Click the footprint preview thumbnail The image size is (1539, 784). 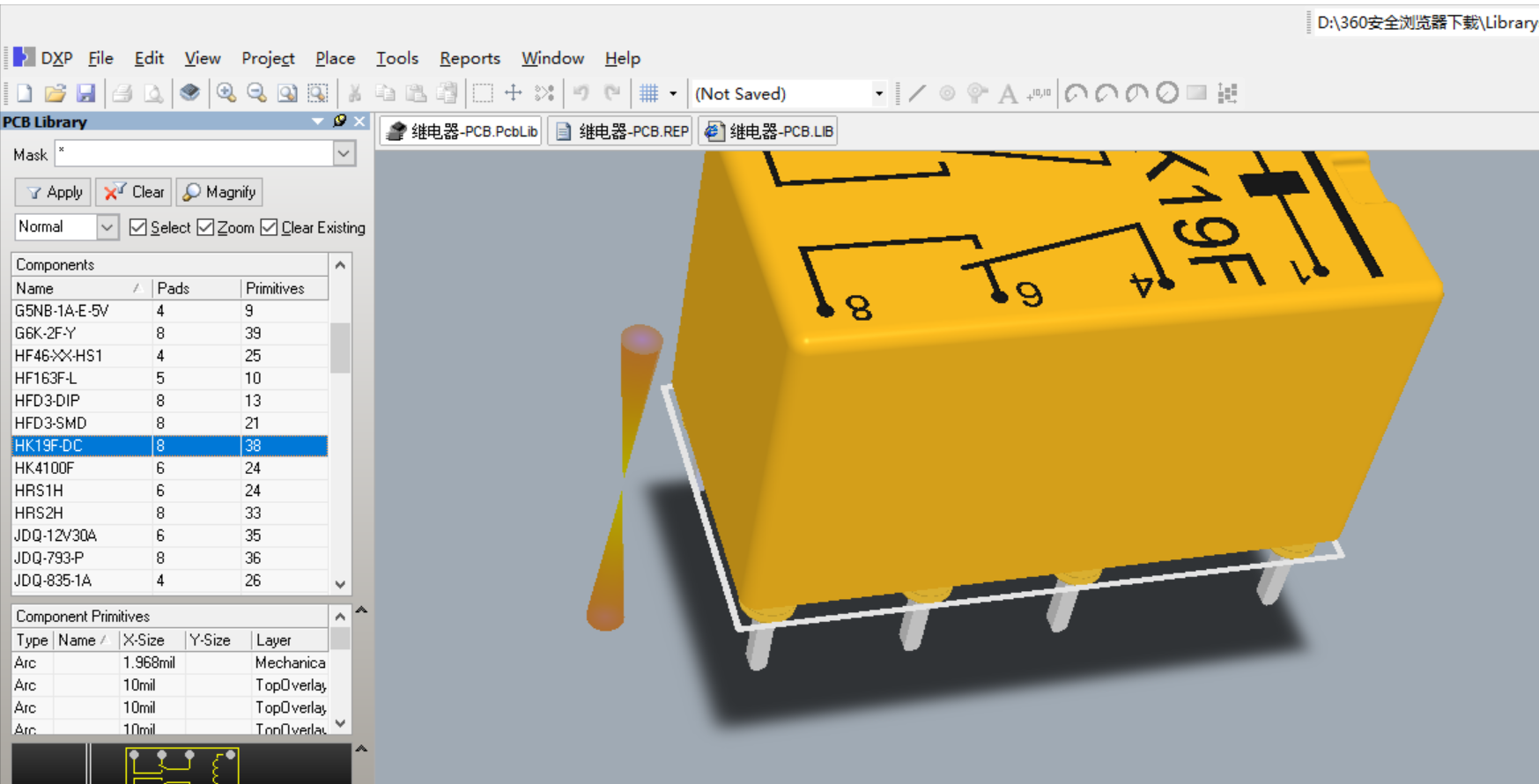181,766
